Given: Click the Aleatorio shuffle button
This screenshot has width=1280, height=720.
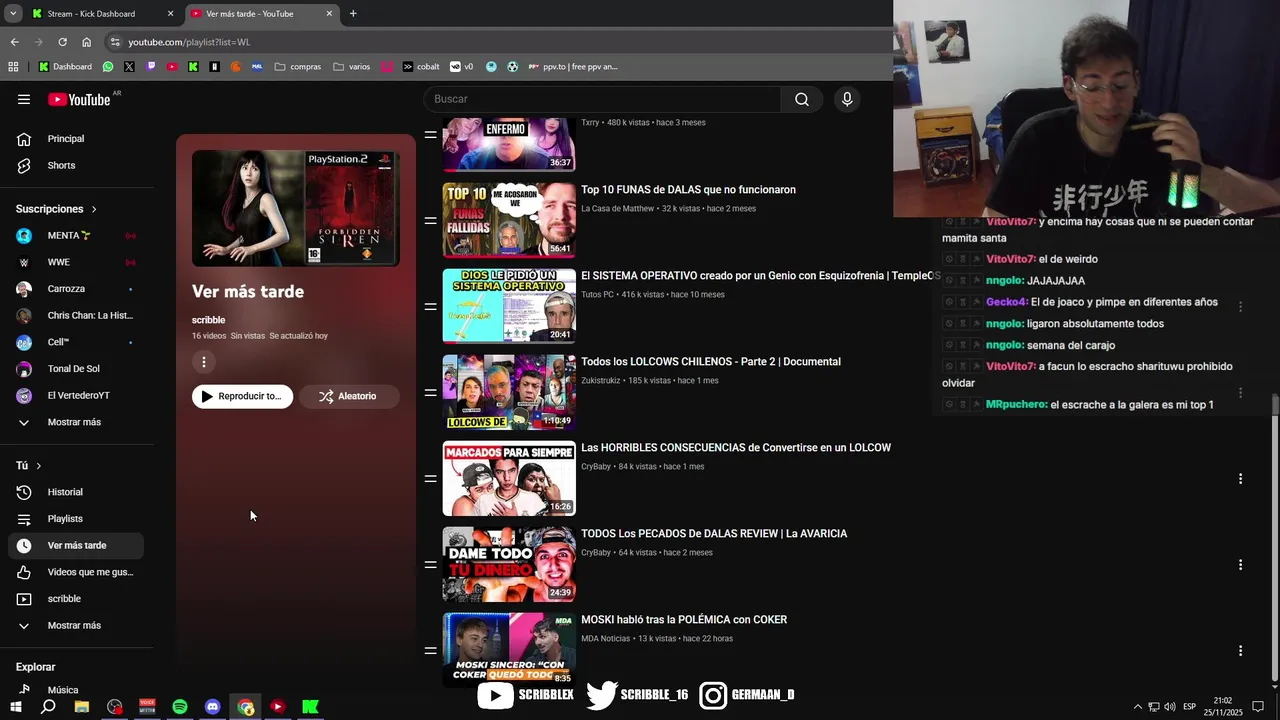Looking at the screenshot, I should [x=349, y=396].
